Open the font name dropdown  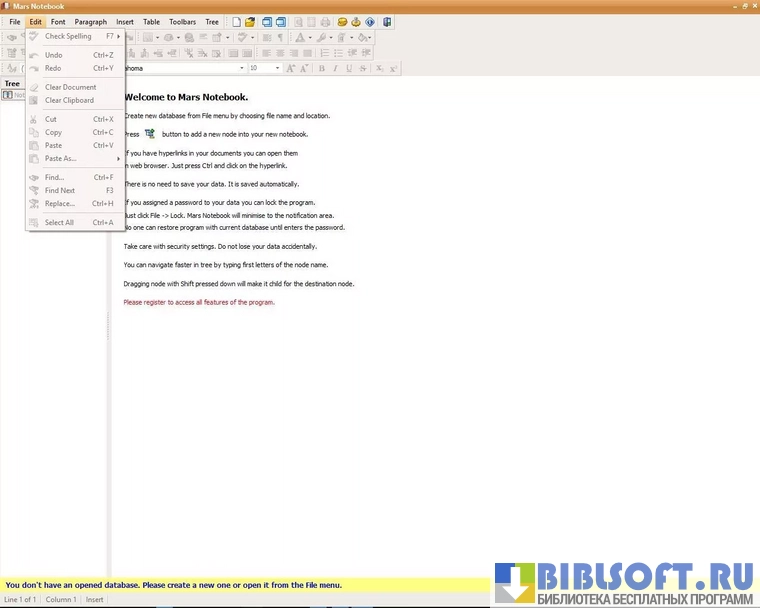tap(241, 68)
